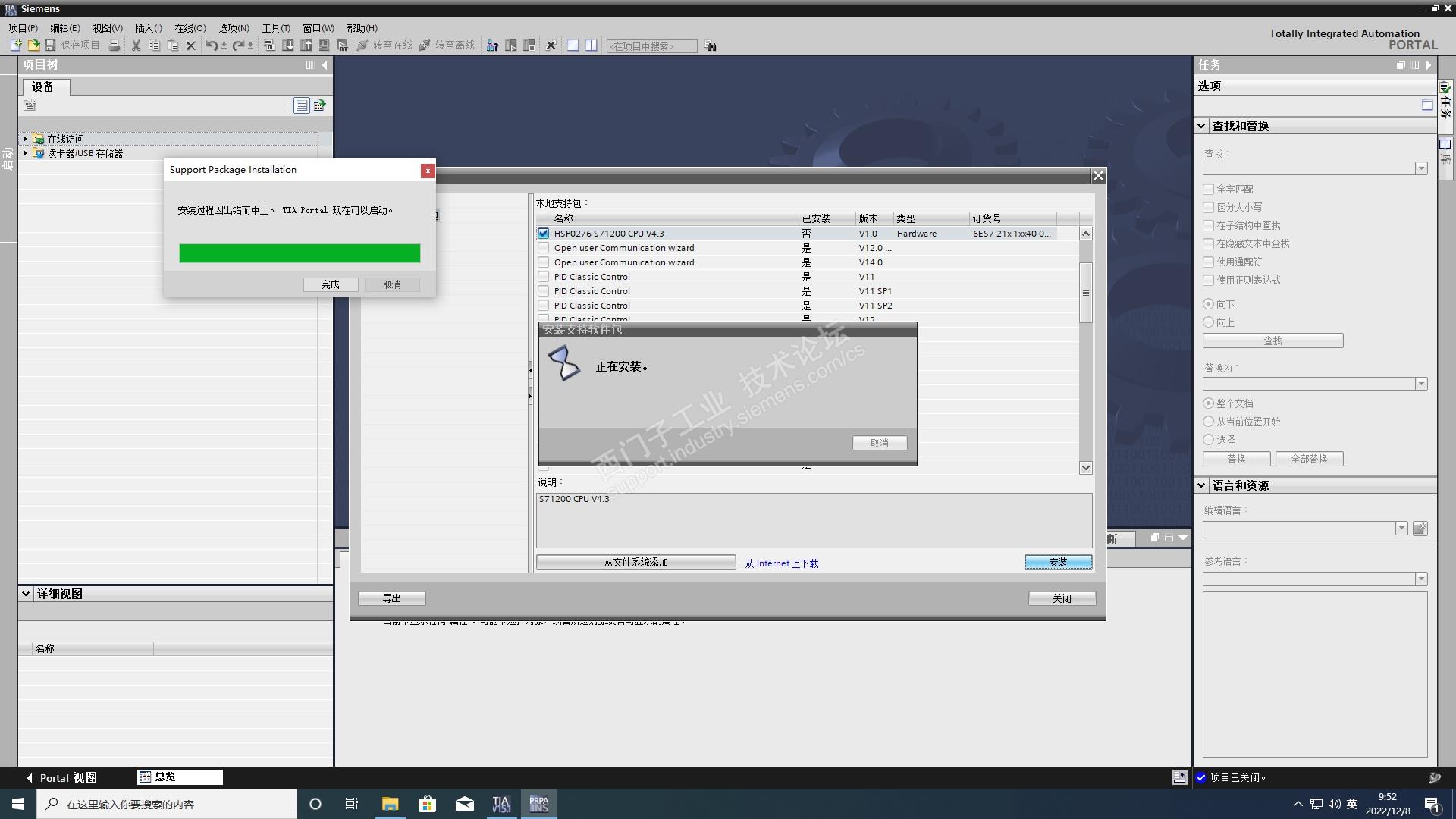
Task: Click the project search input field
Action: pyautogui.click(x=651, y=46)
